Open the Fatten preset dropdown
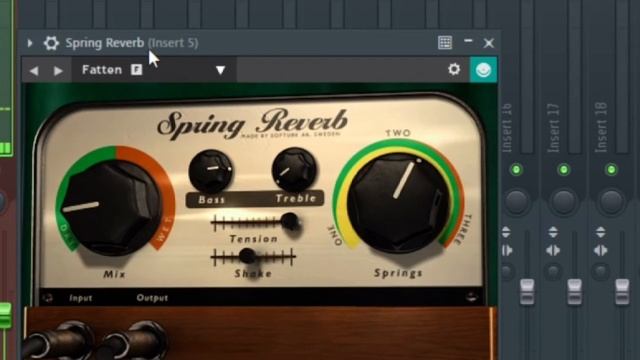The image size is (640, 360). click(220, 70)
